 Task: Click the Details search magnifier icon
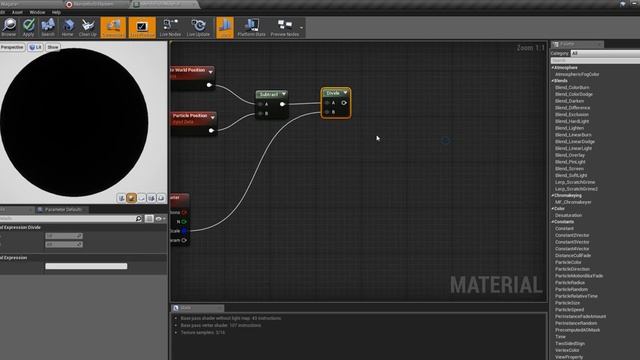pyautogui.click(x=139, y=219)
